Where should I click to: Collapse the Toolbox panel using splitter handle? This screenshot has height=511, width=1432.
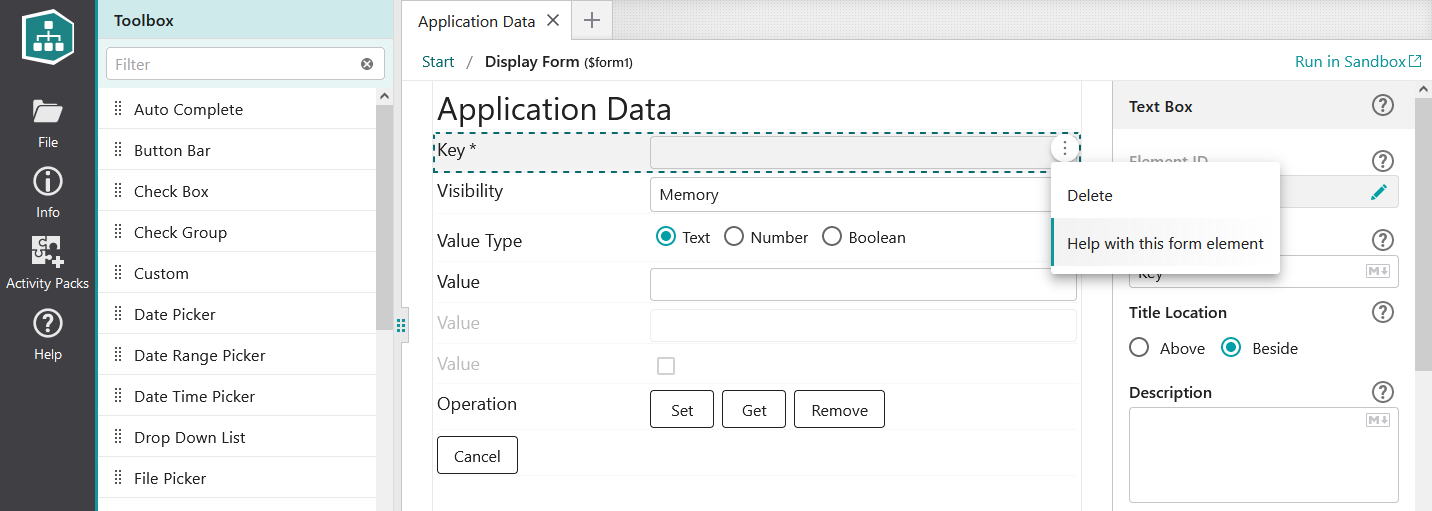[x=401, y=325]
